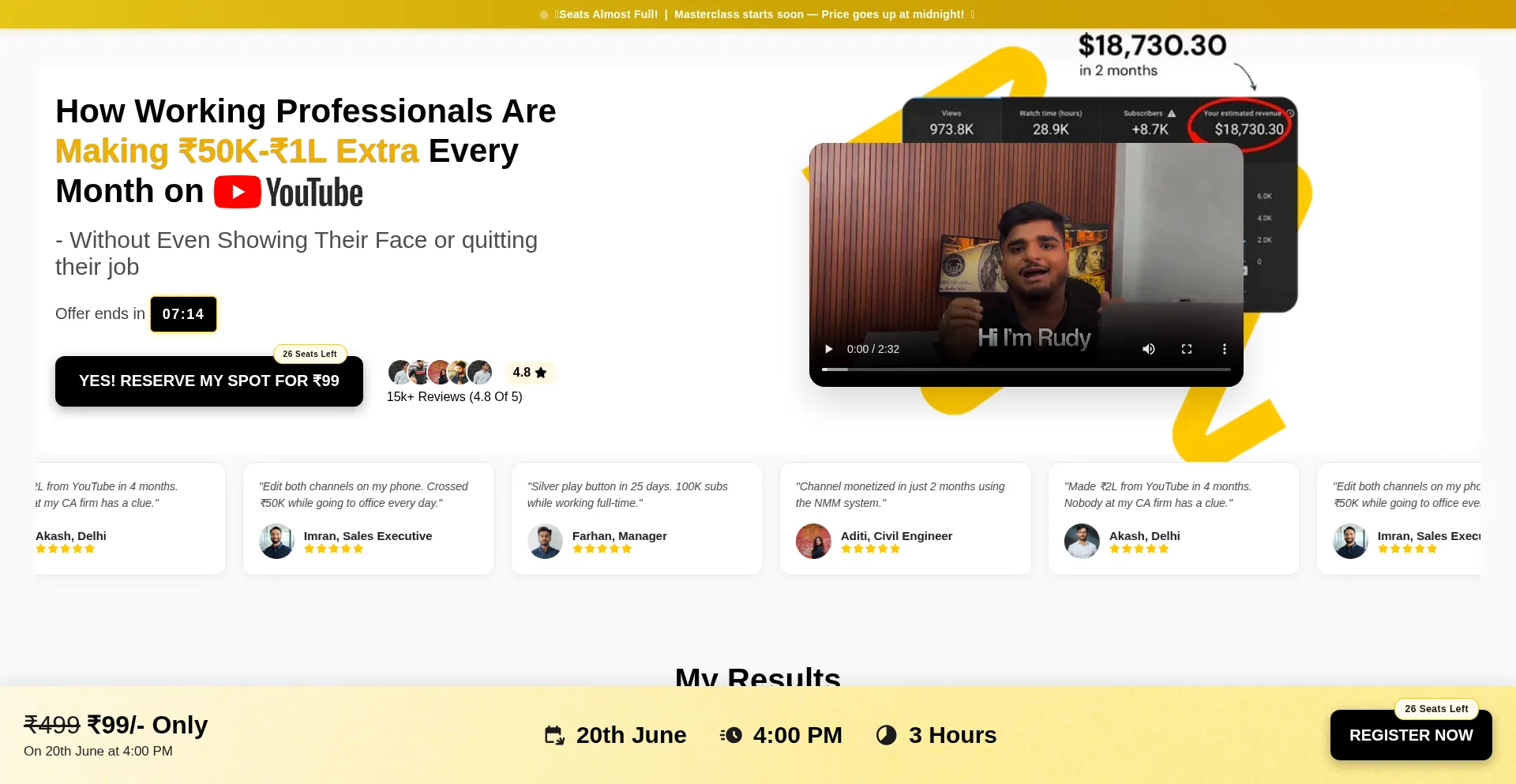Click the "Seats Almost Full!" banner text

tap(608, 14)
